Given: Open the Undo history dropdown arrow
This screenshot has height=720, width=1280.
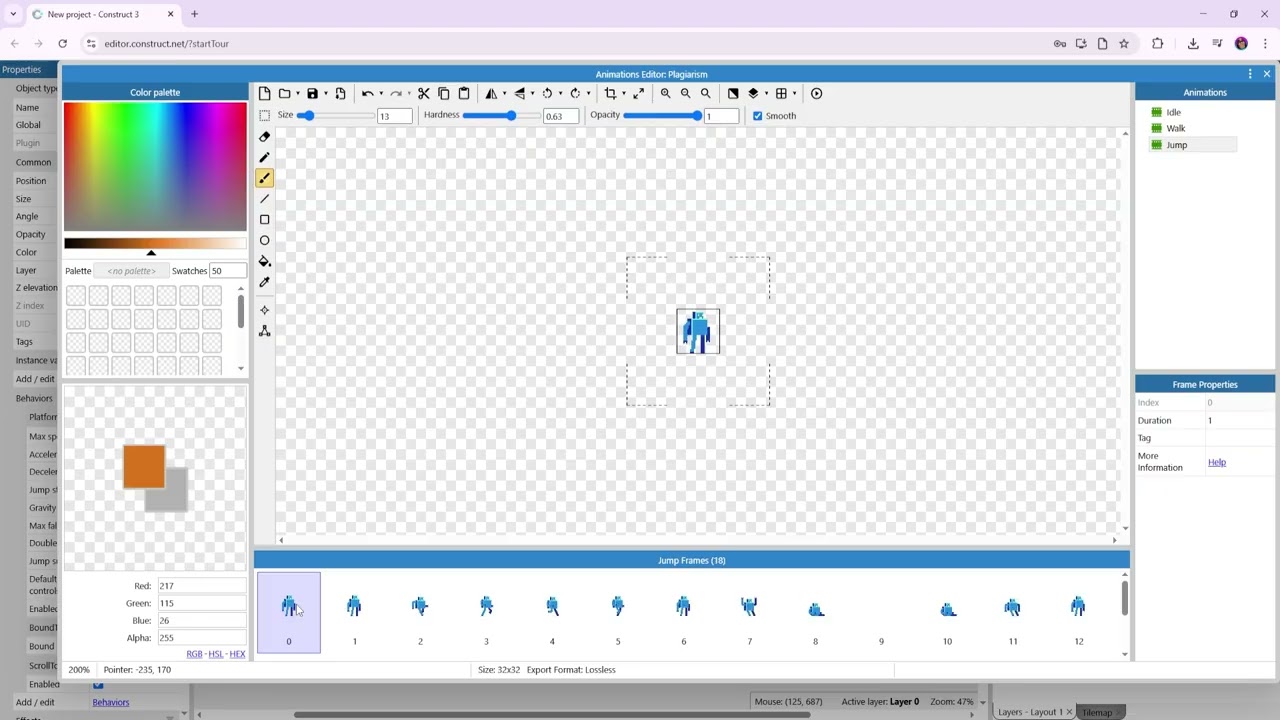Looking at the screenshot, I should tap(380, 93).
